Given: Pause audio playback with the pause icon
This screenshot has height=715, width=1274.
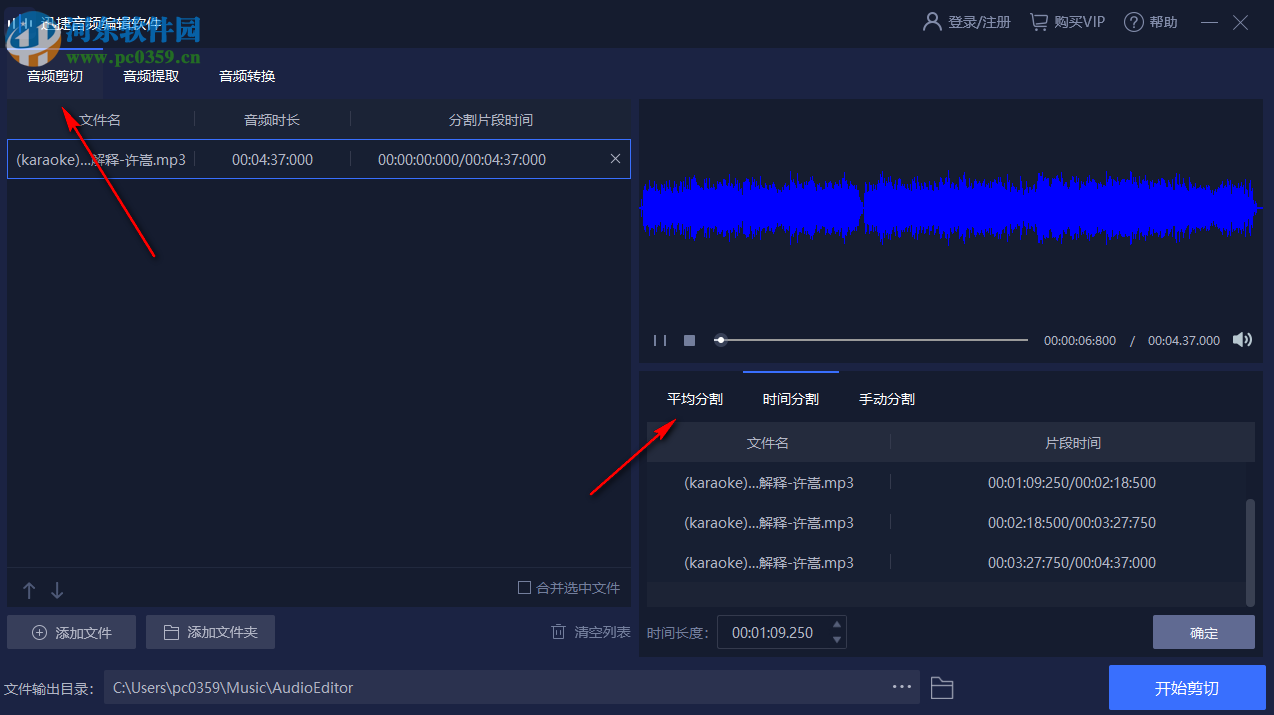Looking at the screenshot, I should 660,341.
